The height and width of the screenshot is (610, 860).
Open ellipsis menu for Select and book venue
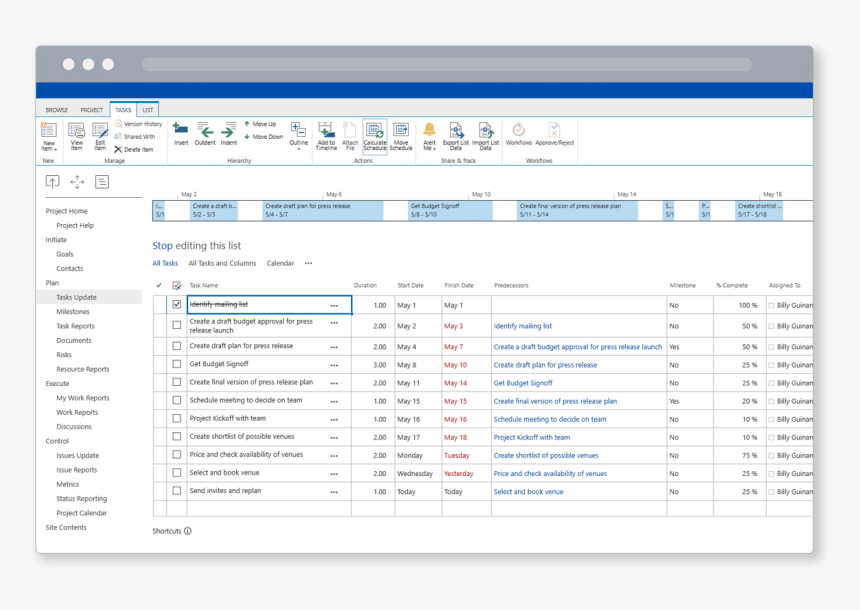point(335,474)
